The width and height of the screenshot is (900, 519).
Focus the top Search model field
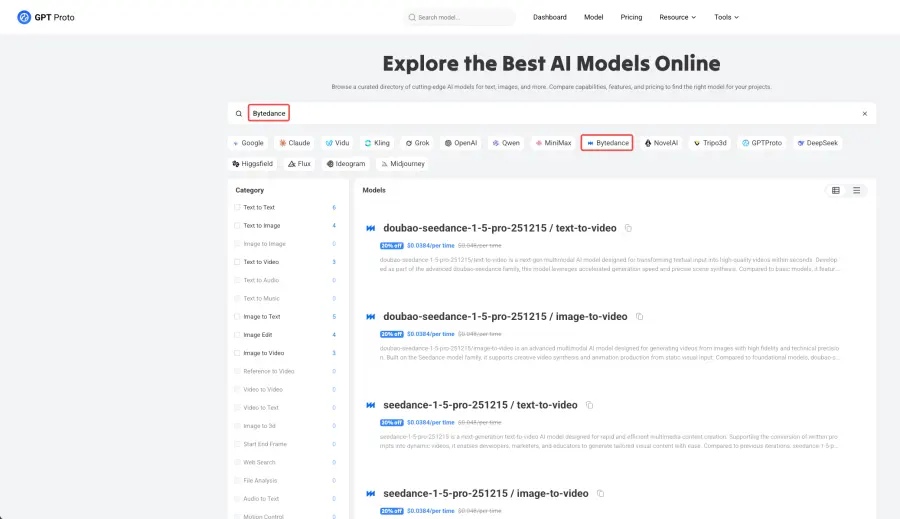point(459,17)
